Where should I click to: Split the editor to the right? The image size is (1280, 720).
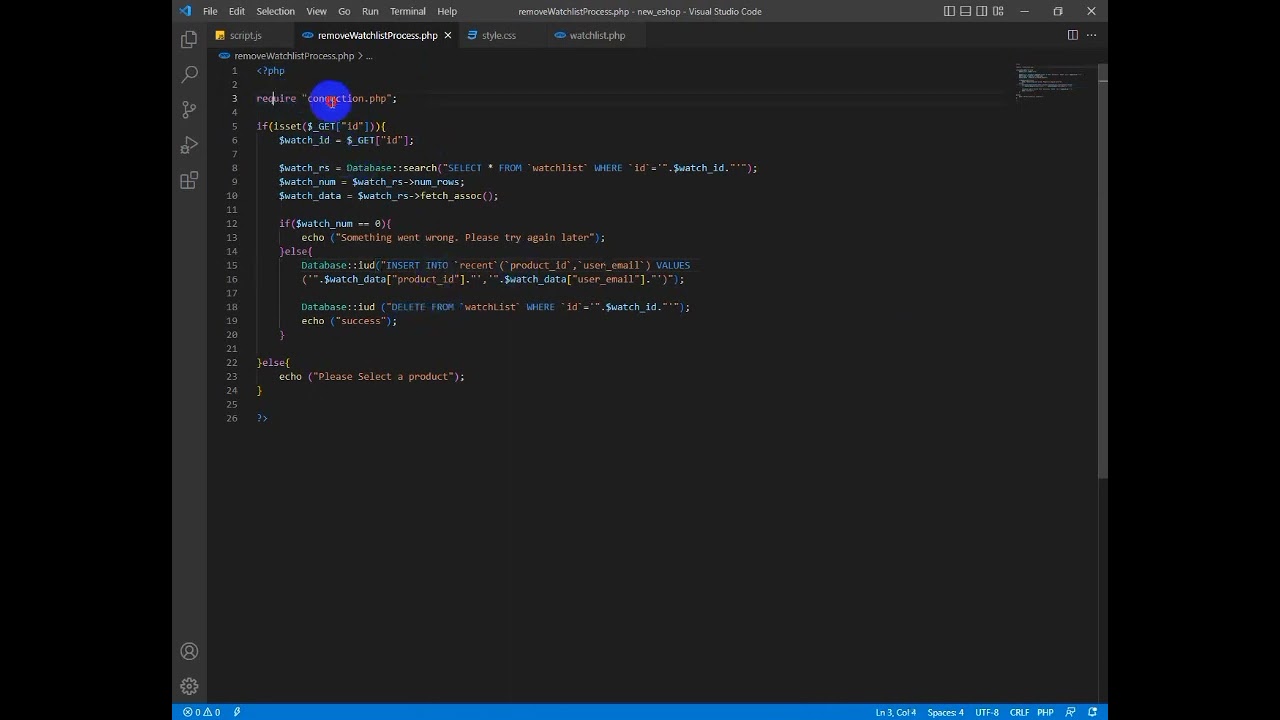point(1072,35)
